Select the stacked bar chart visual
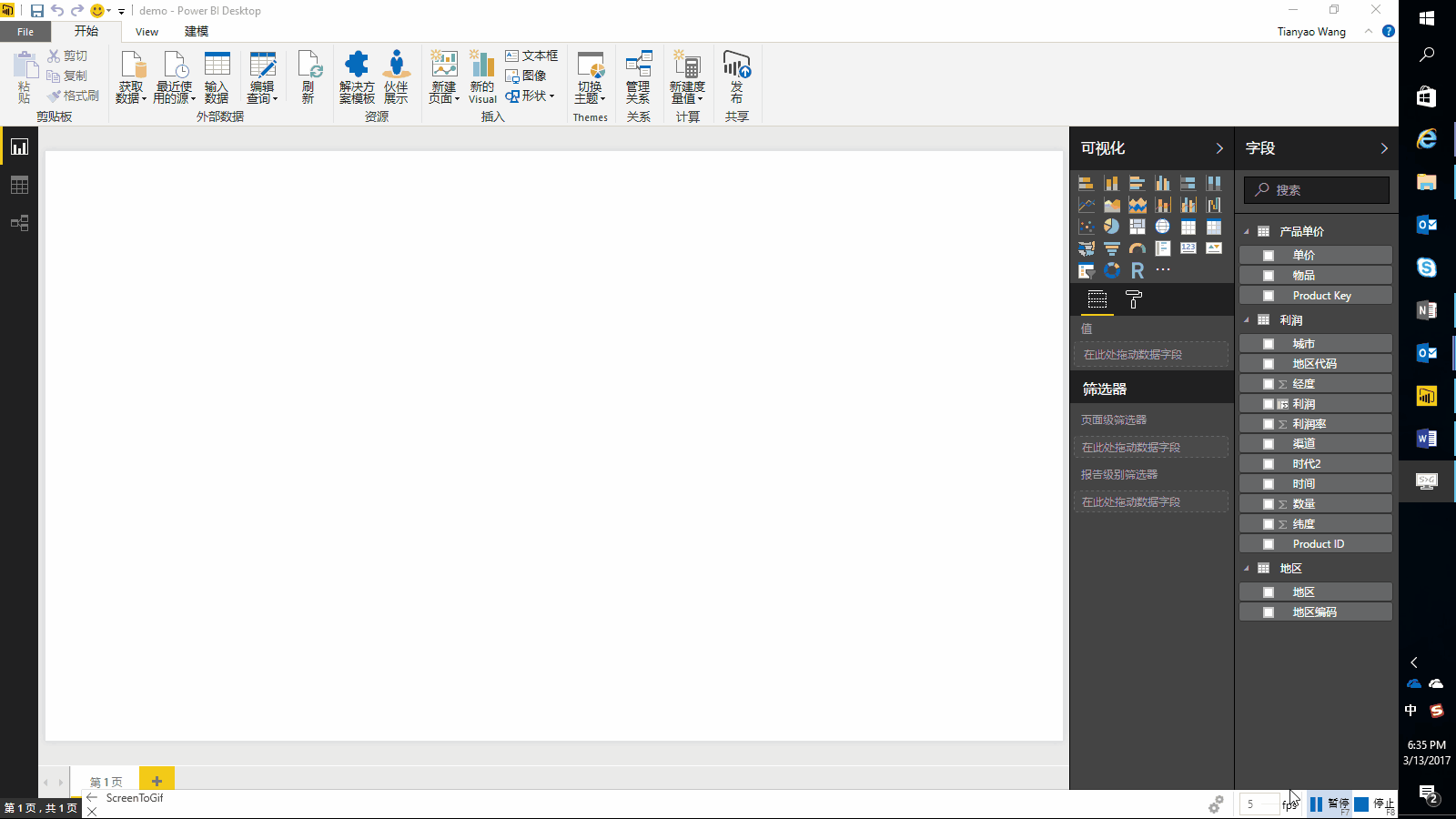Screen dimensions: 1456x819 1086,183
